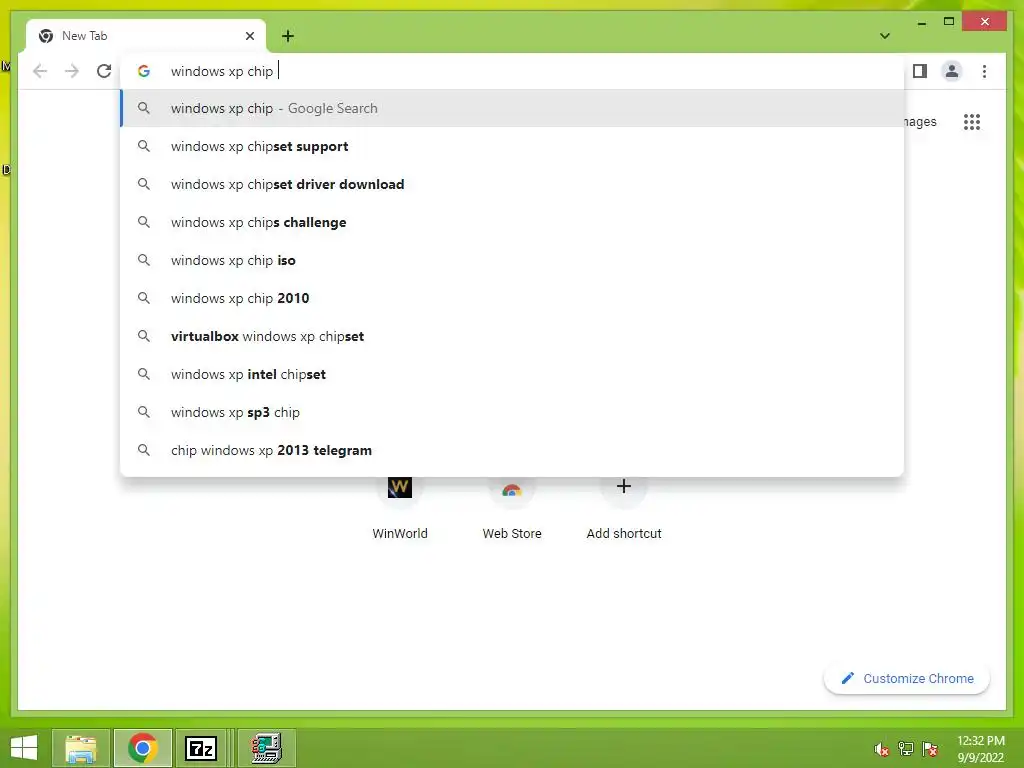This screenshot has height=768, width=1024.
Task: Open 7-Zip from the taskbar
Action: pos(200,748)
